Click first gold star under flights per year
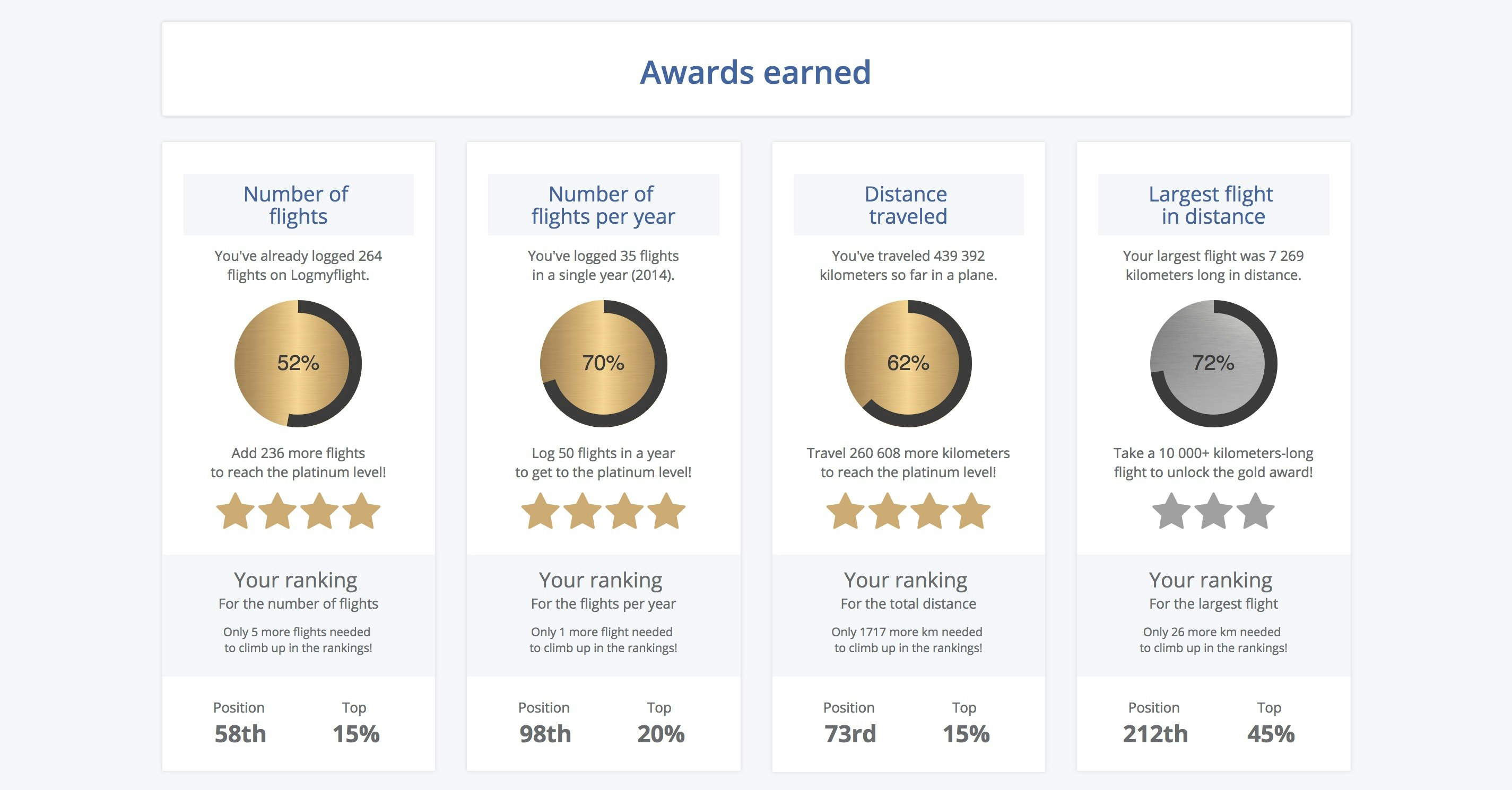 pos(540,512)
